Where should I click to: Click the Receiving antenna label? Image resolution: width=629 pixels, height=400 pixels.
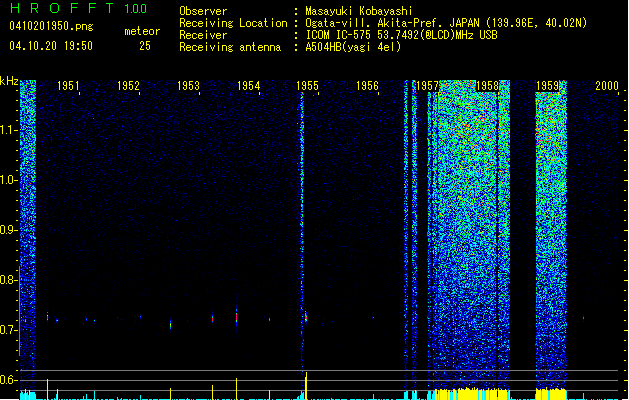click(x=230, y=47)
